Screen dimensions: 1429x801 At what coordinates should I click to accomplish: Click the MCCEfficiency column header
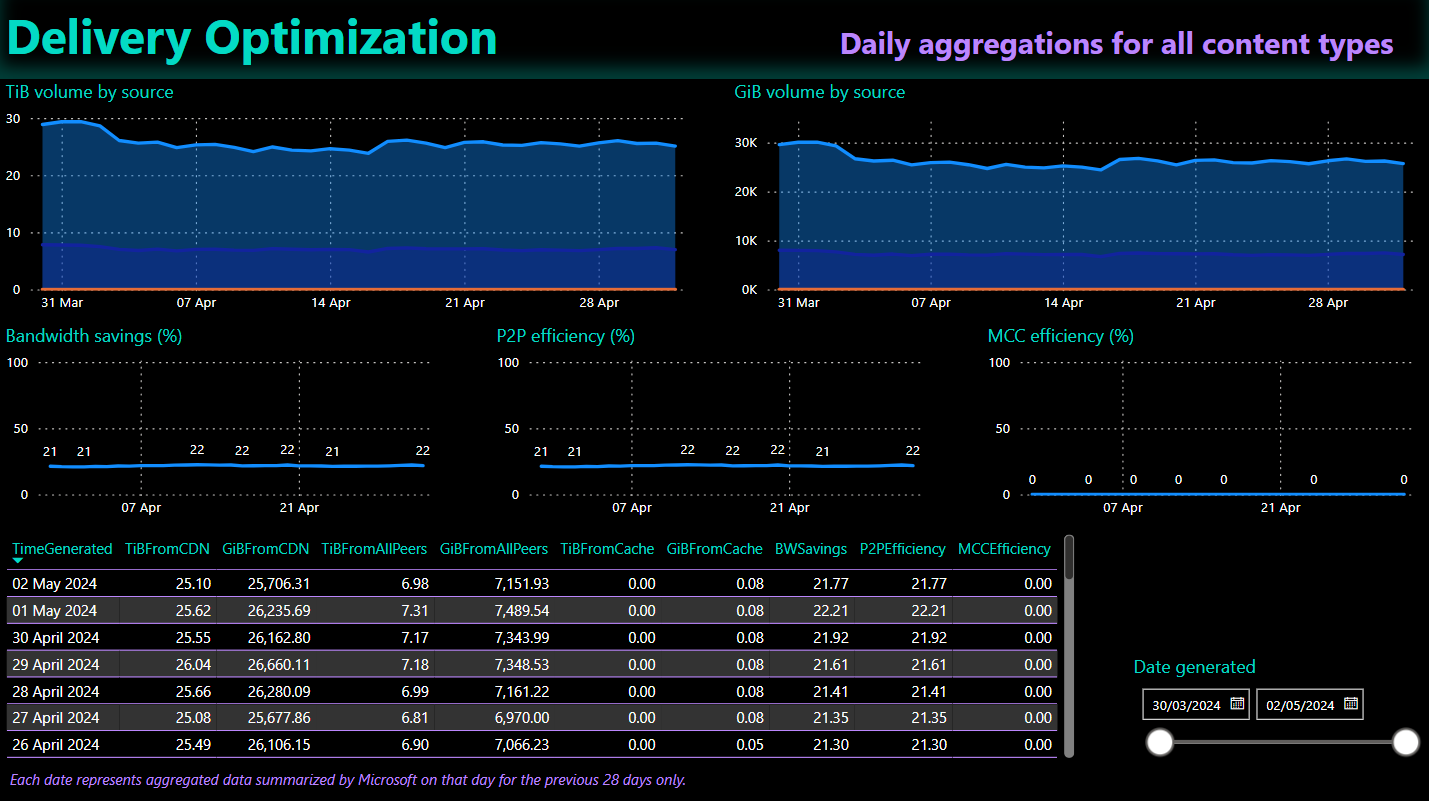pyautogui.click(x=1004, y=549)
